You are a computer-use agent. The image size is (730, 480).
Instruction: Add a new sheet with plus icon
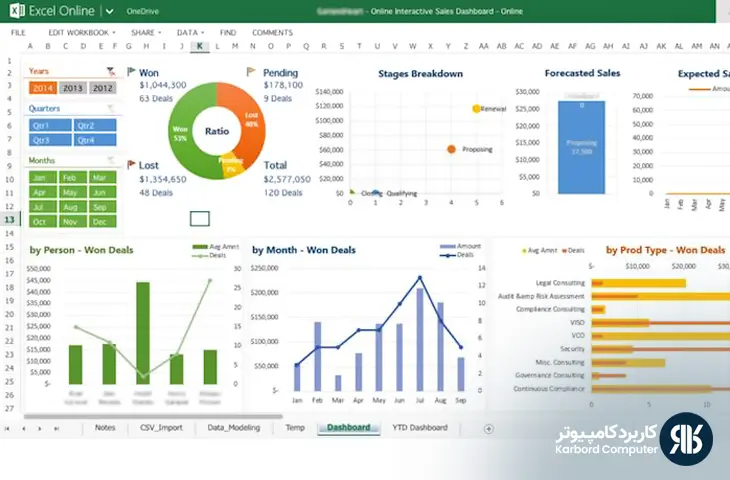click(488, 429)
